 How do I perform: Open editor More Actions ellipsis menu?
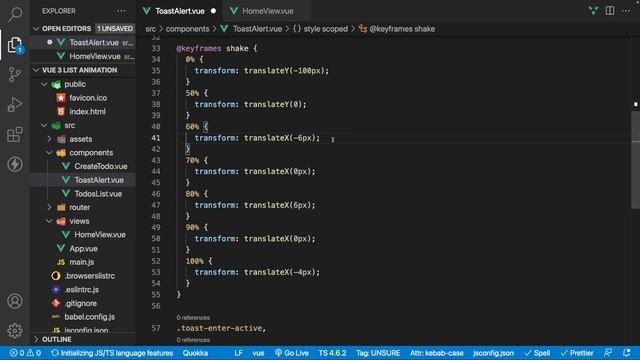[x=626, y=11]
